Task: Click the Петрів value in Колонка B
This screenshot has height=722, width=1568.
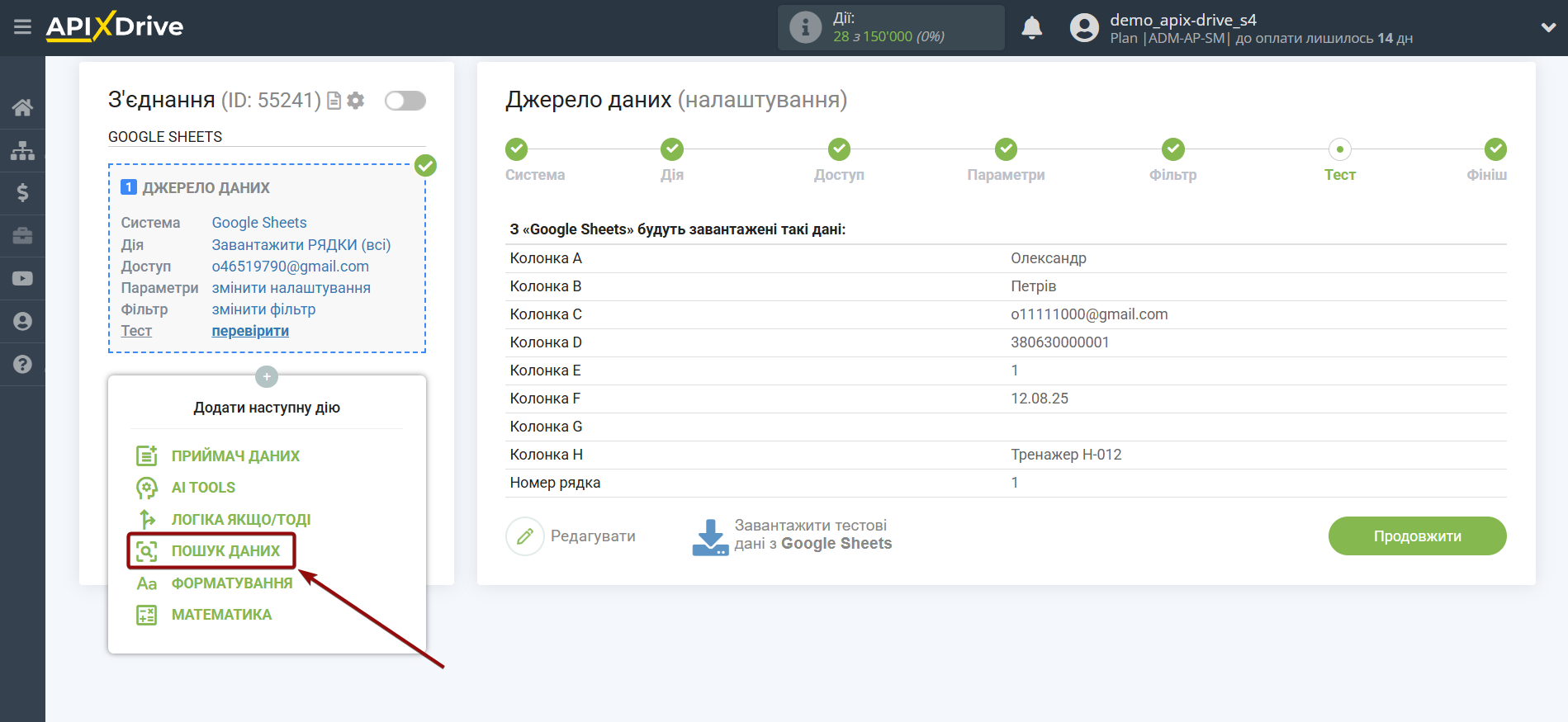Action: (x=1034, y=286)
